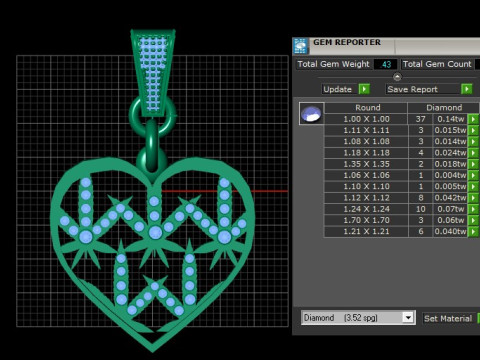Click the green arrow for the 1.06 X 1.06 row

pos(473,175)
